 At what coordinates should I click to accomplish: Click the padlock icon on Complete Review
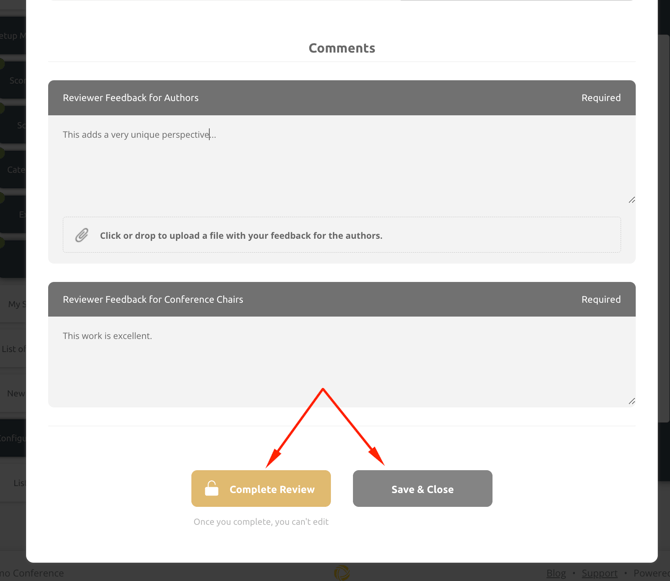tap(212, 489)
